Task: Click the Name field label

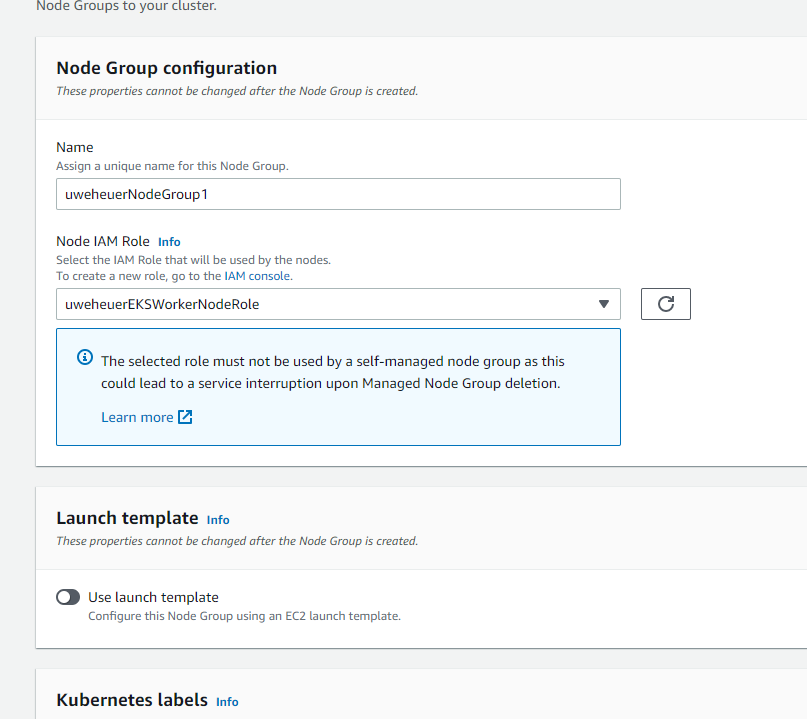Action: tap(75, 147)
